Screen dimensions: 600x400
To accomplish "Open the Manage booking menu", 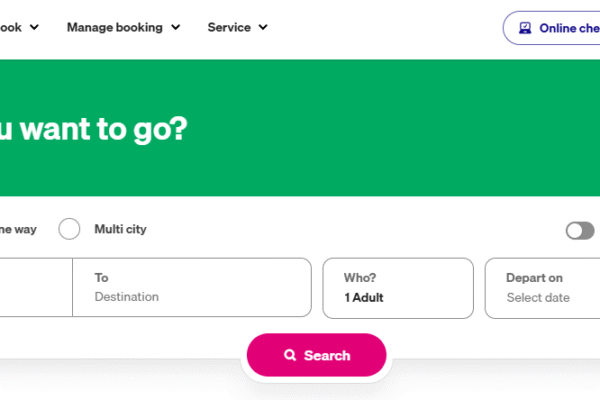I will [x=114, y=28].
